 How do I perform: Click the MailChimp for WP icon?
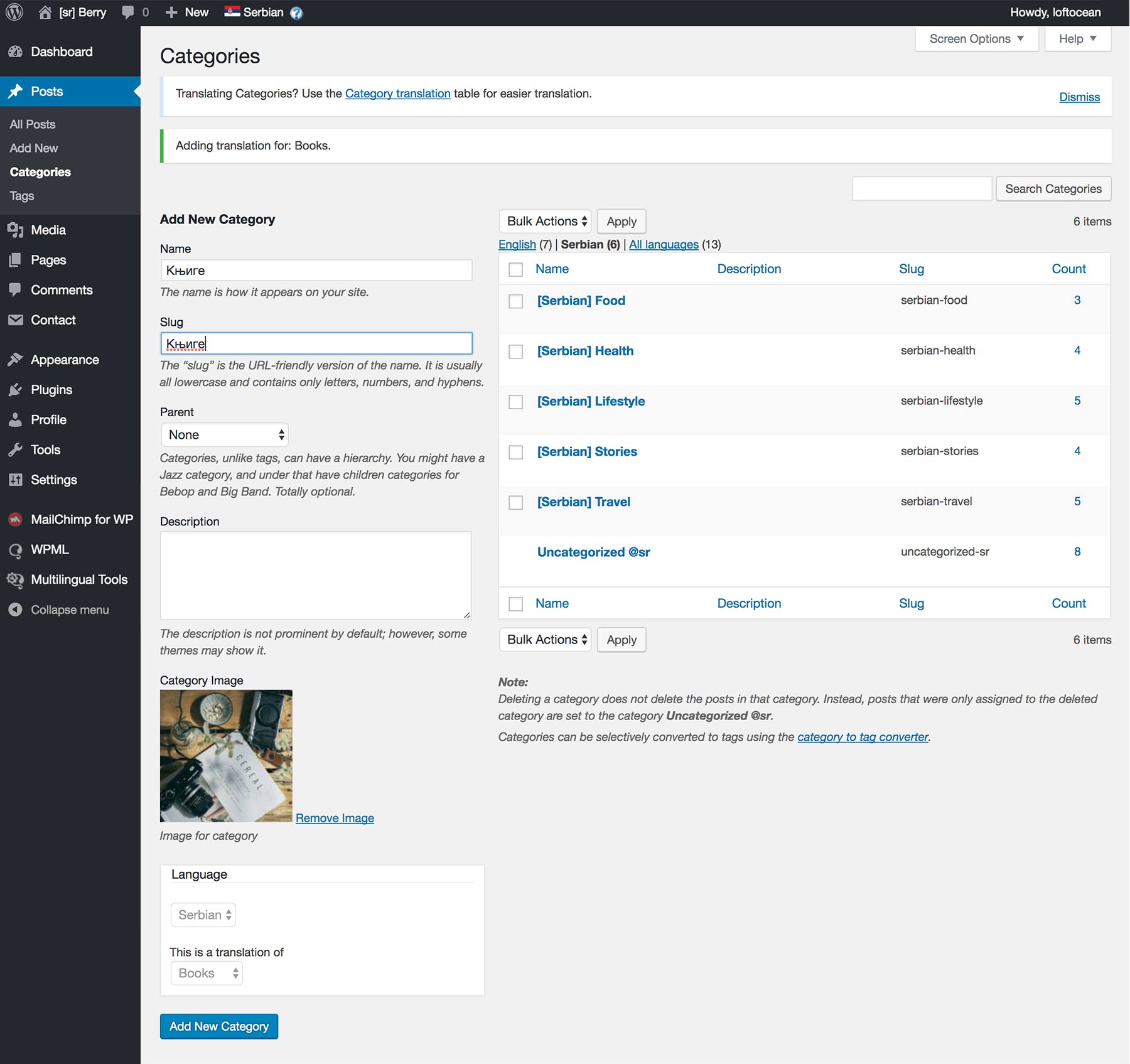(x=16, y=520)
